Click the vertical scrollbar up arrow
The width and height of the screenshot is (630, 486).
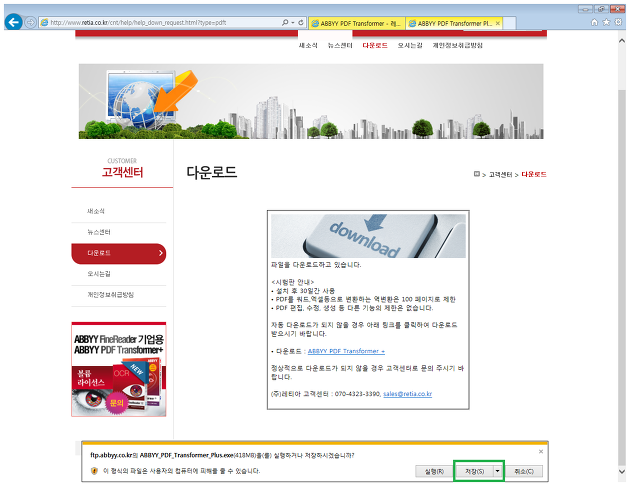pyautogui.click(x=622, y=41)
